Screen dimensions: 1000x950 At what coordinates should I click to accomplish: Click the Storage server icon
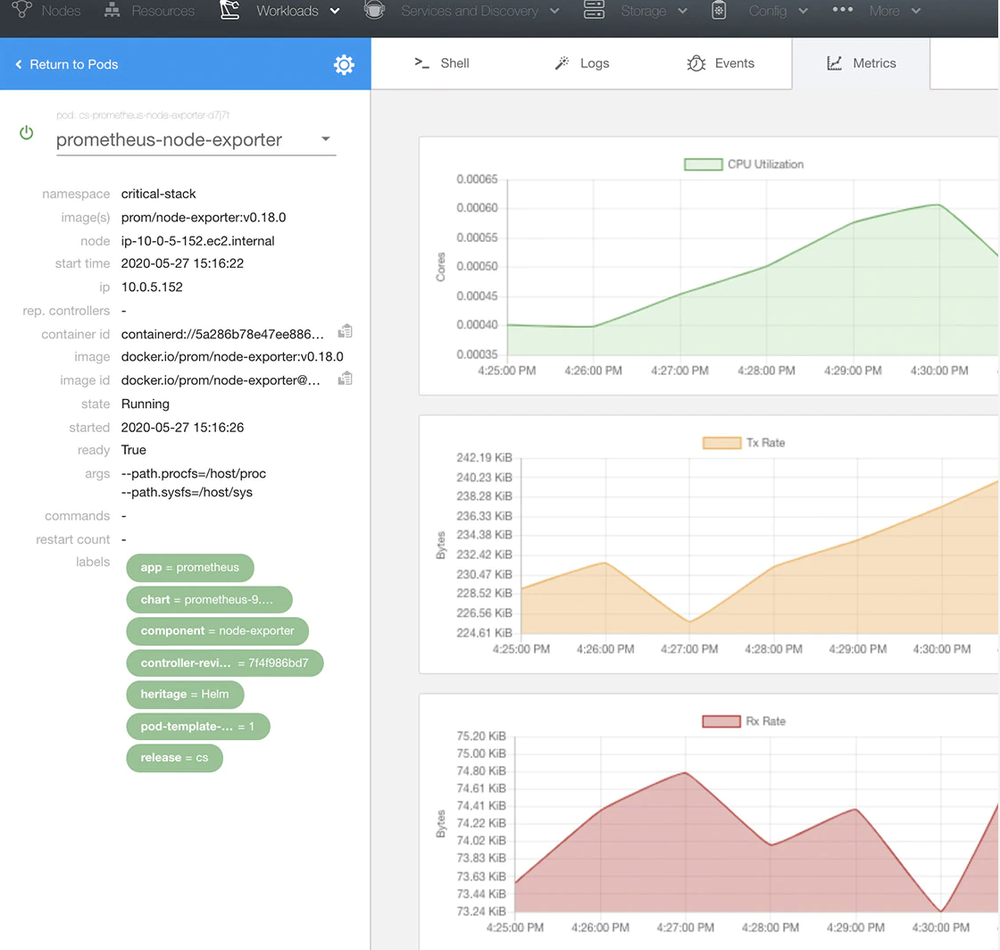tap(594, 10)
